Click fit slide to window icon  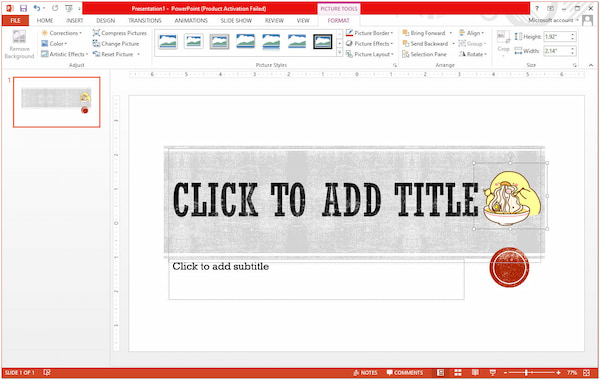pyautogui.click(x=587, y=372)
